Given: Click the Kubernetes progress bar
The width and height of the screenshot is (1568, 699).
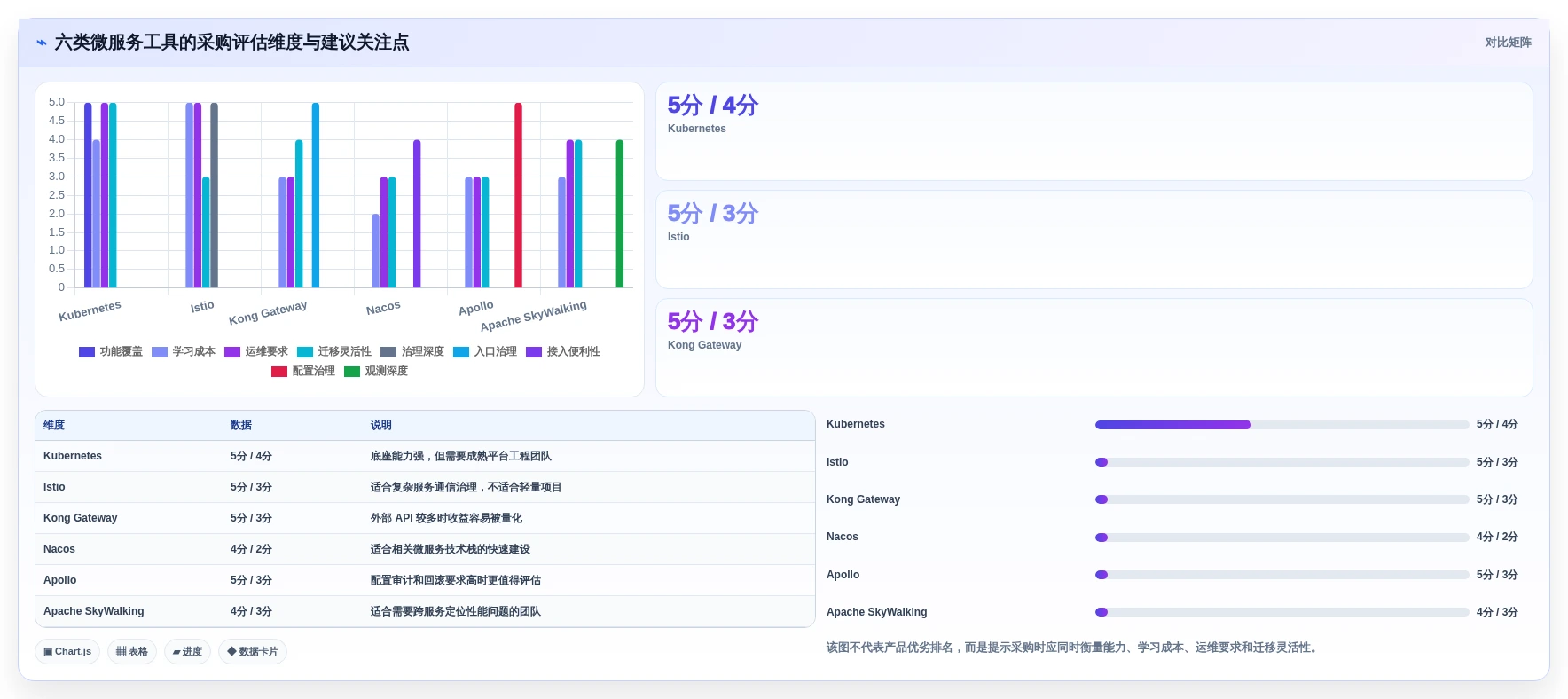Looking at the screenshot, I should pos(1282,425).
